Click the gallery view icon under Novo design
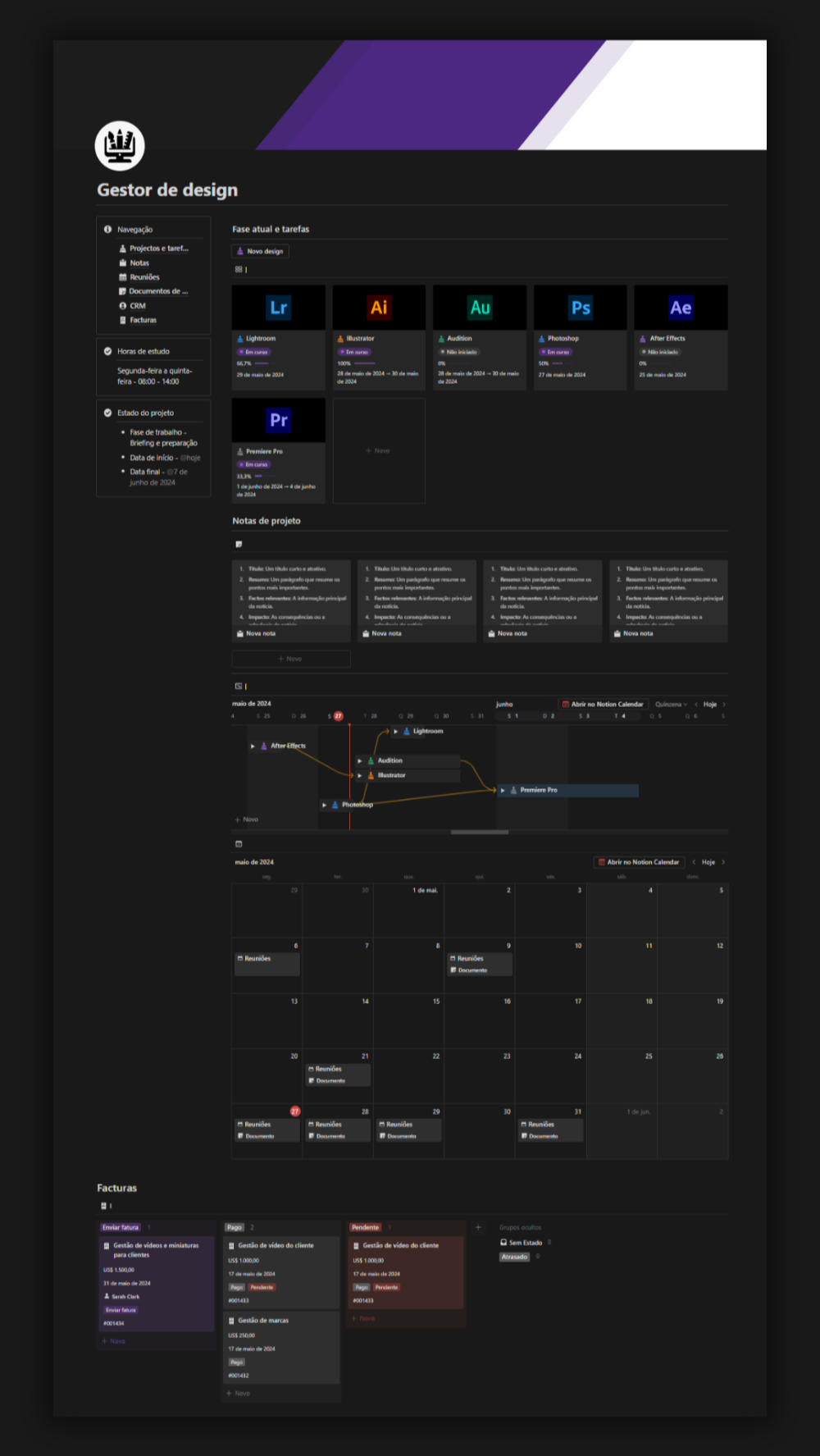This screenshot has width=820, height=1456. click(239, 269)
